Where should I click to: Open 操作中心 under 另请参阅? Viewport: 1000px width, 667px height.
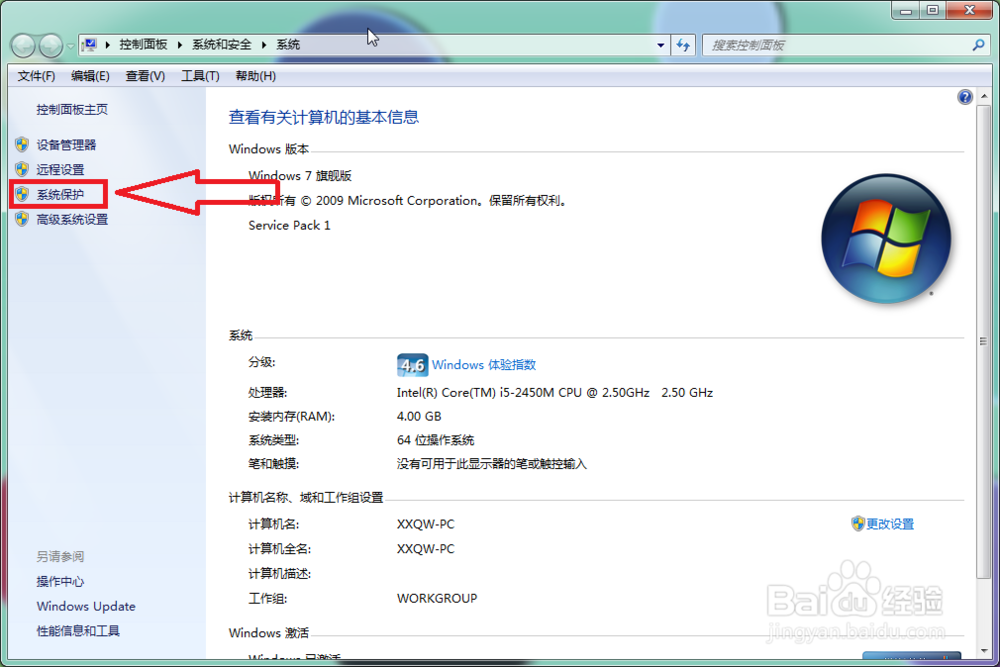[61, 582]
